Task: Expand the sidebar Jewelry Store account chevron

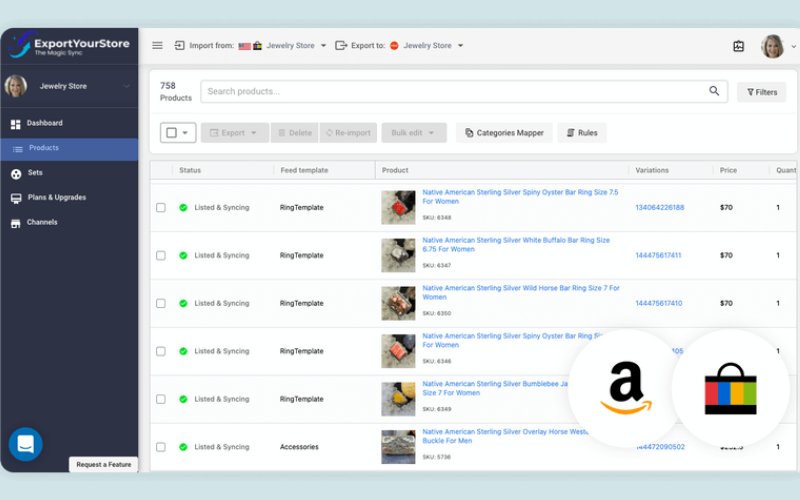Action: pyautogui.click(x=127, y=86)
